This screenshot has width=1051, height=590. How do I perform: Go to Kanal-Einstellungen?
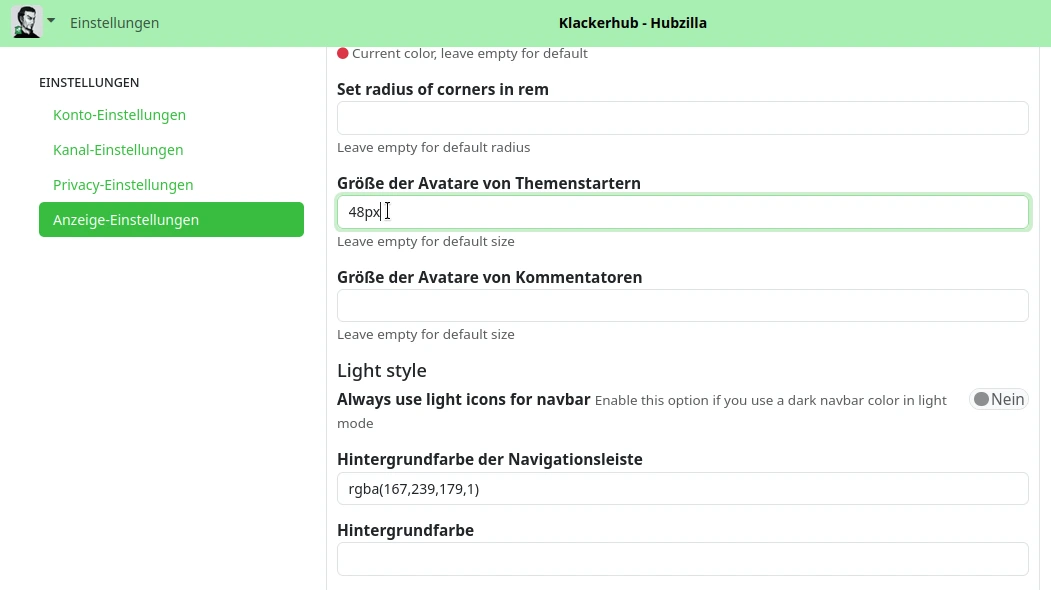[118, 150]
